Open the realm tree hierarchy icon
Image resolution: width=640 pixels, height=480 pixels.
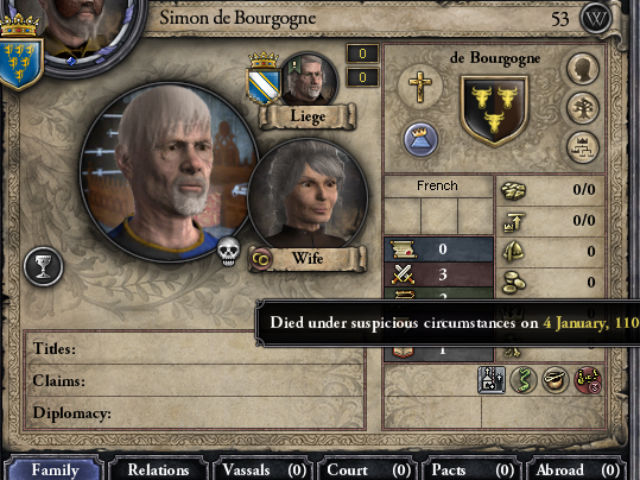click(x=583, y=147)
